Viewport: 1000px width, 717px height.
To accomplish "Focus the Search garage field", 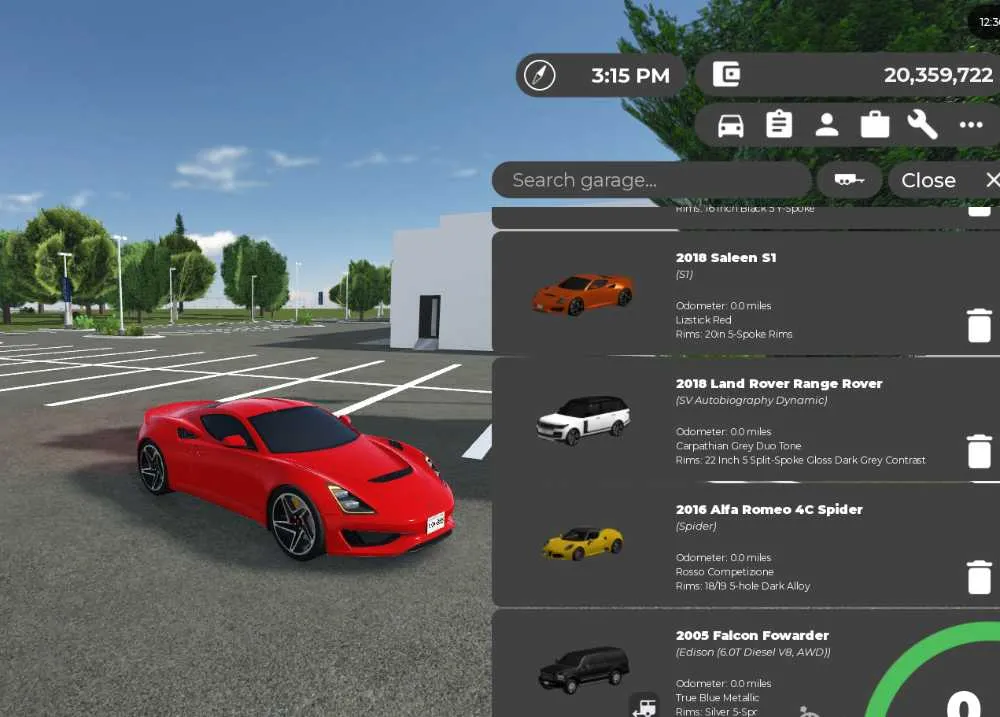I will click(x=651, y=180).
